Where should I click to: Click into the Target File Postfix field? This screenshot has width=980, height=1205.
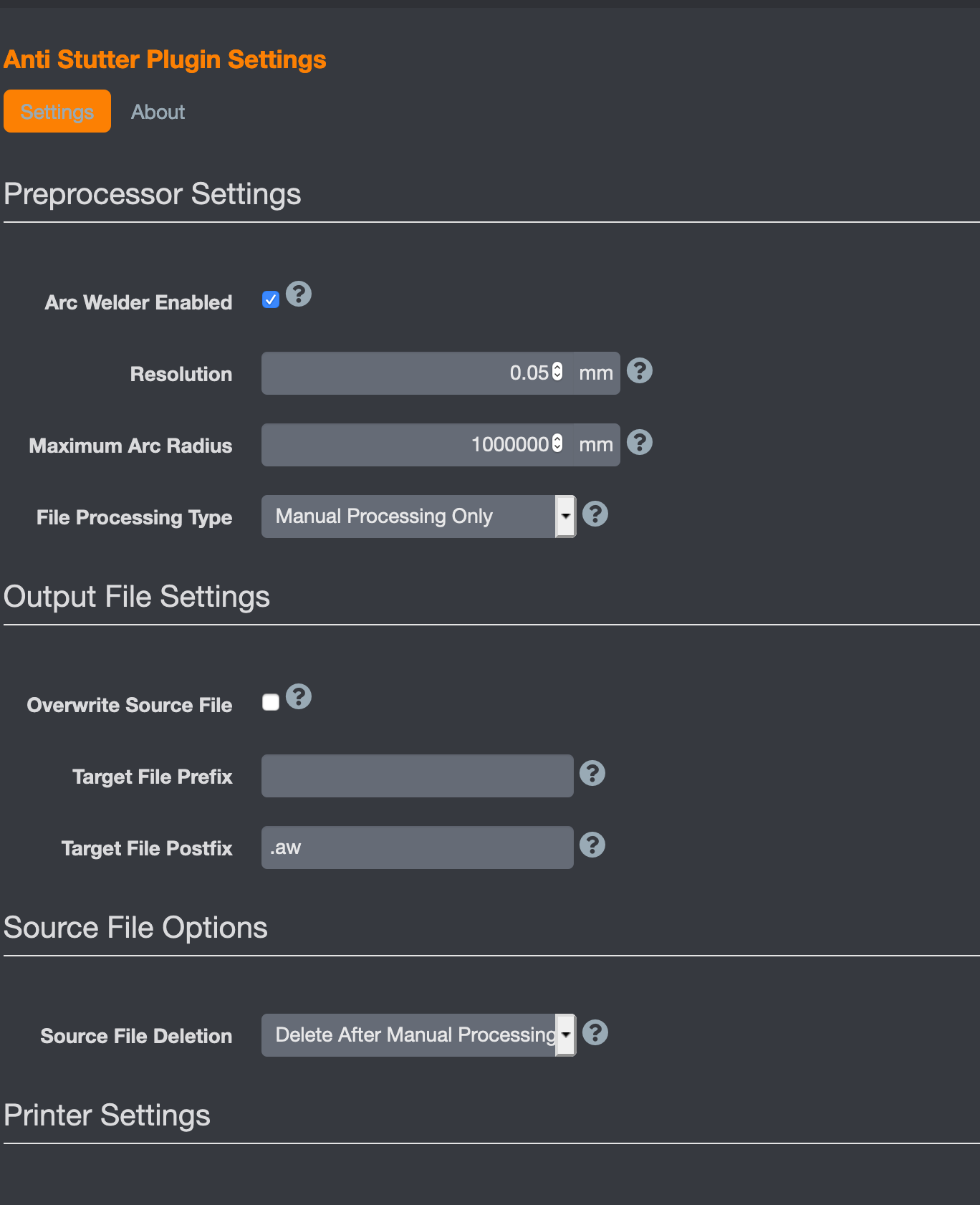pos(417,848)
